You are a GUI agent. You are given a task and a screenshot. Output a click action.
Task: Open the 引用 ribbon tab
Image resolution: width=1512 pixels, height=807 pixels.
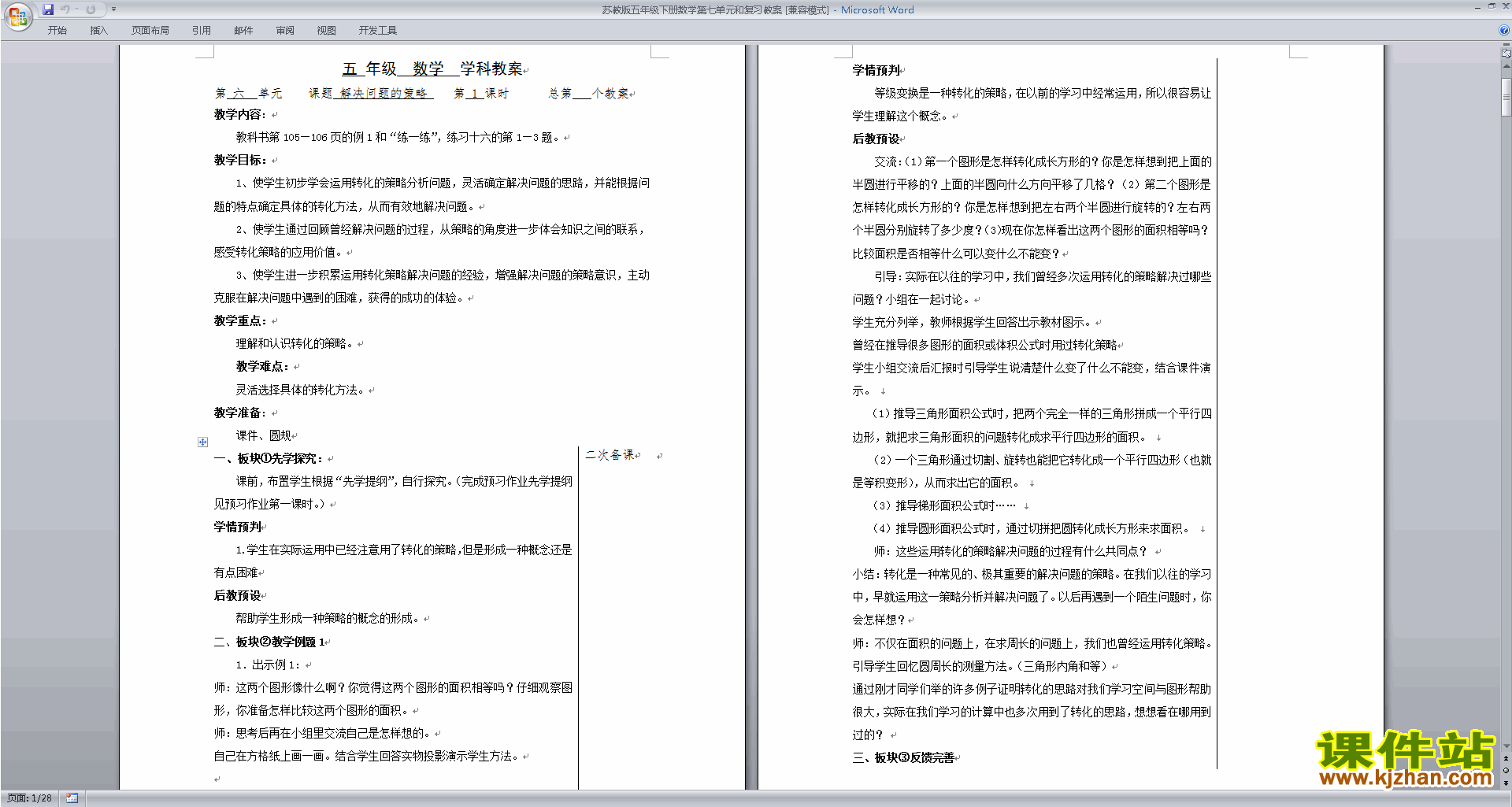tap(201, 30)
